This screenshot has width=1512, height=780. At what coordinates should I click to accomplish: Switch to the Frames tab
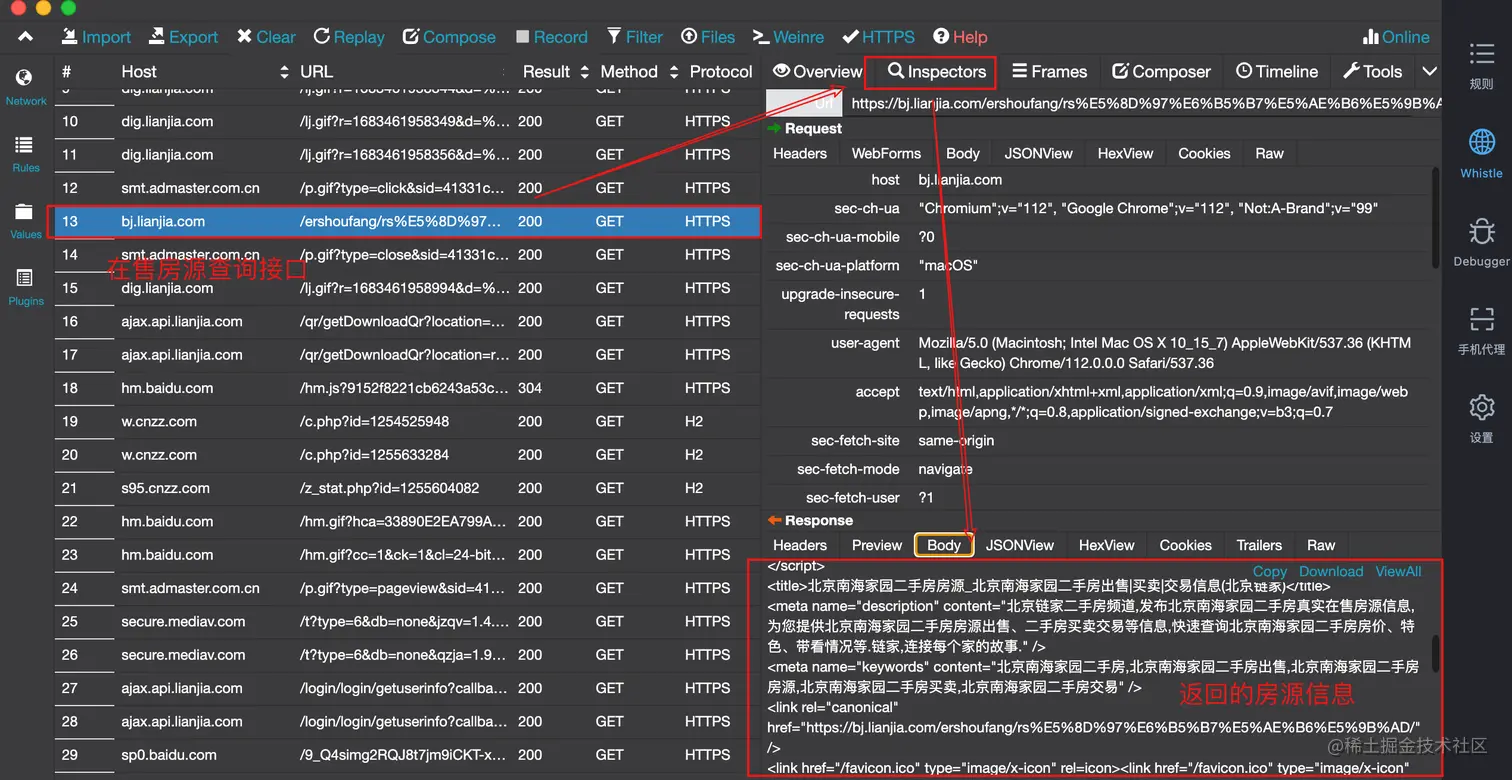click(1049, 72)
